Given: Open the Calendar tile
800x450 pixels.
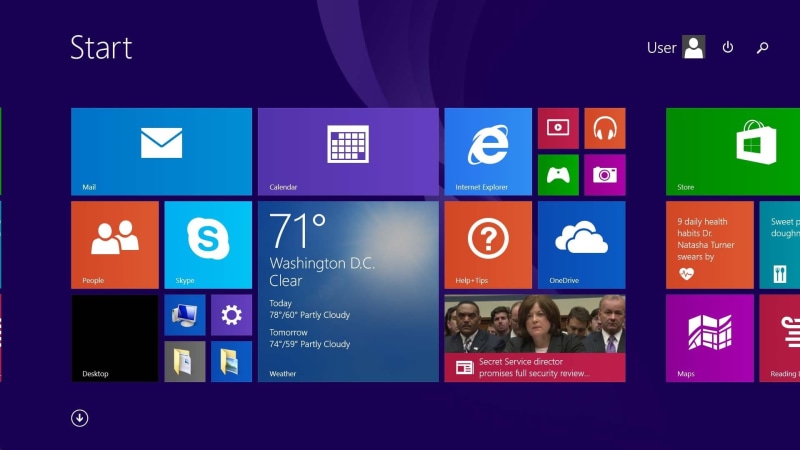Looking at the screenshot, I should coord(348,152).
